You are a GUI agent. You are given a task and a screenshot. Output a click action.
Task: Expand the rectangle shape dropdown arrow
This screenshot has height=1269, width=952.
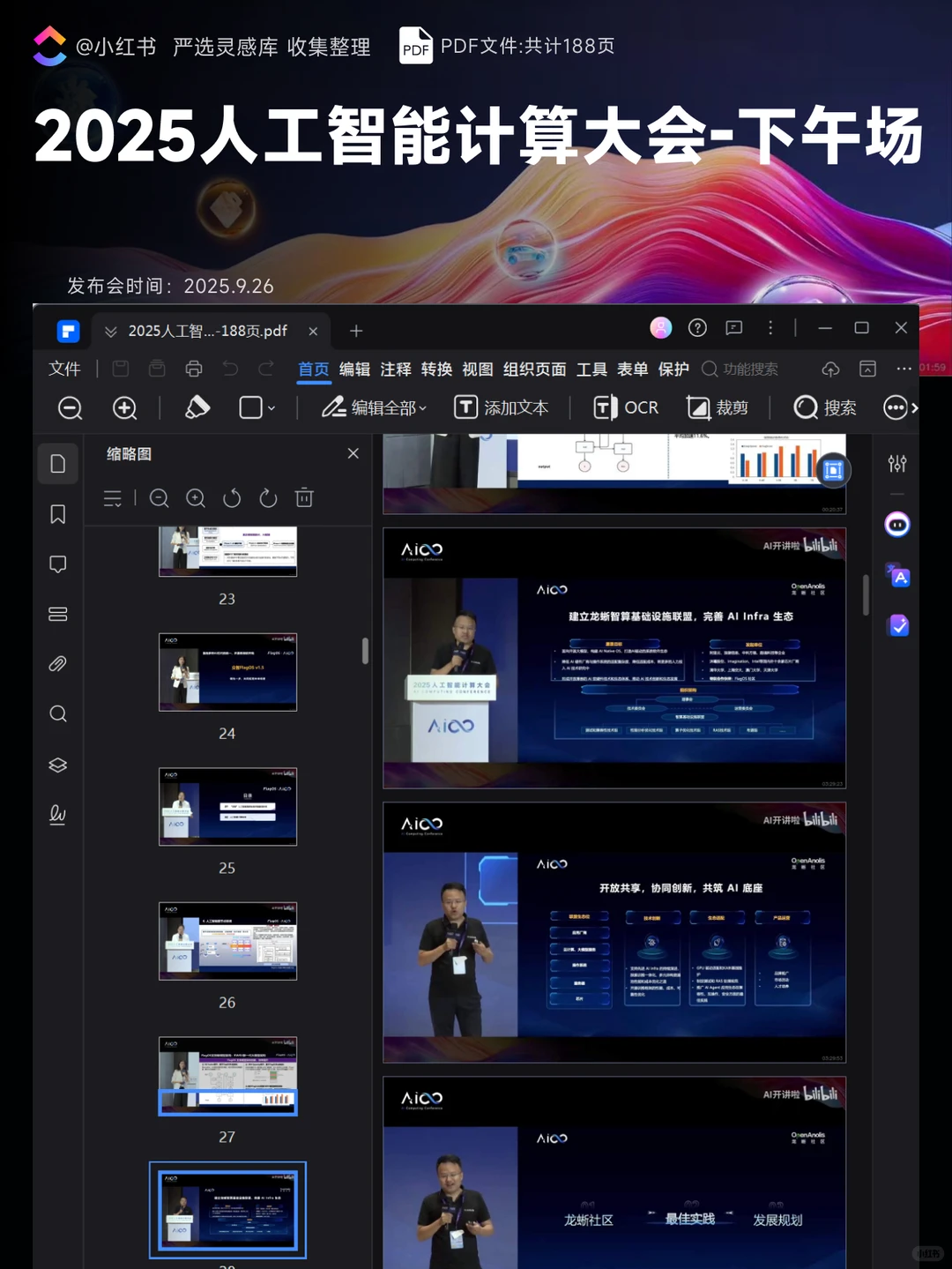pyautogui.click(x=271, y=408)
